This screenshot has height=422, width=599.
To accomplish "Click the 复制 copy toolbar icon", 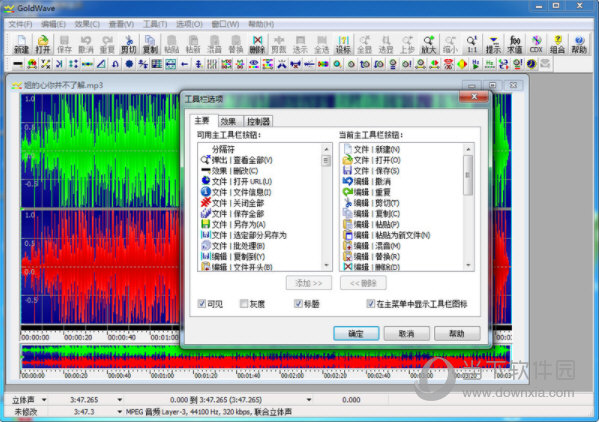I will (x=150, y=44).
